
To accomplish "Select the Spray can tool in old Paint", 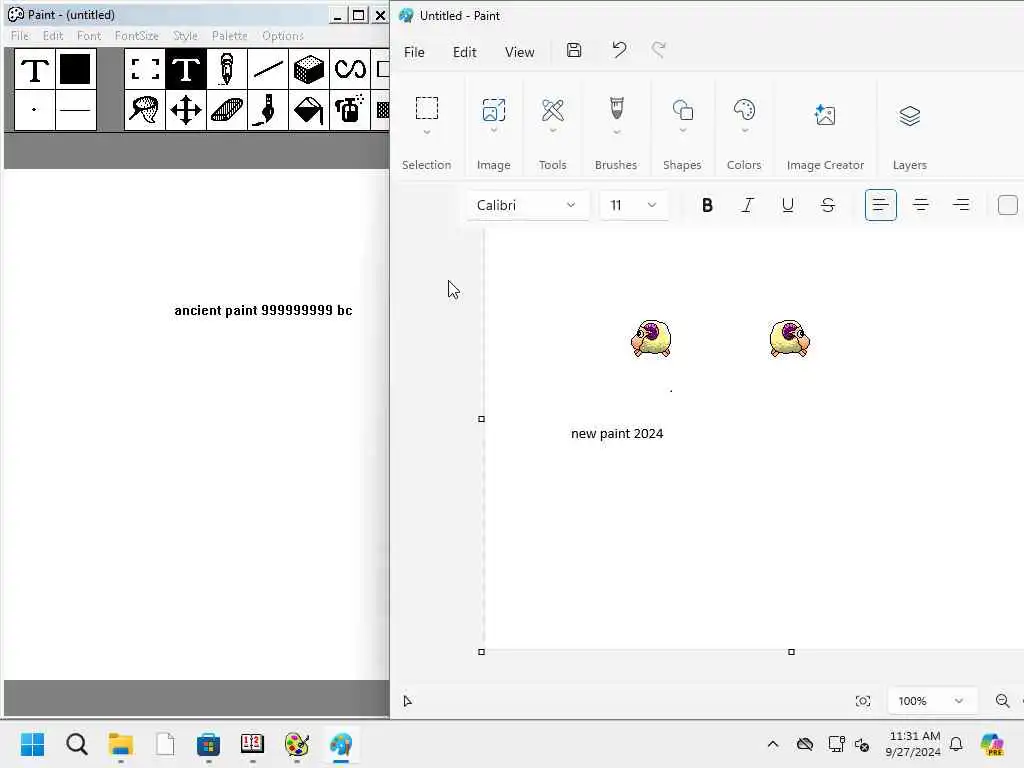I will [349, 110].
